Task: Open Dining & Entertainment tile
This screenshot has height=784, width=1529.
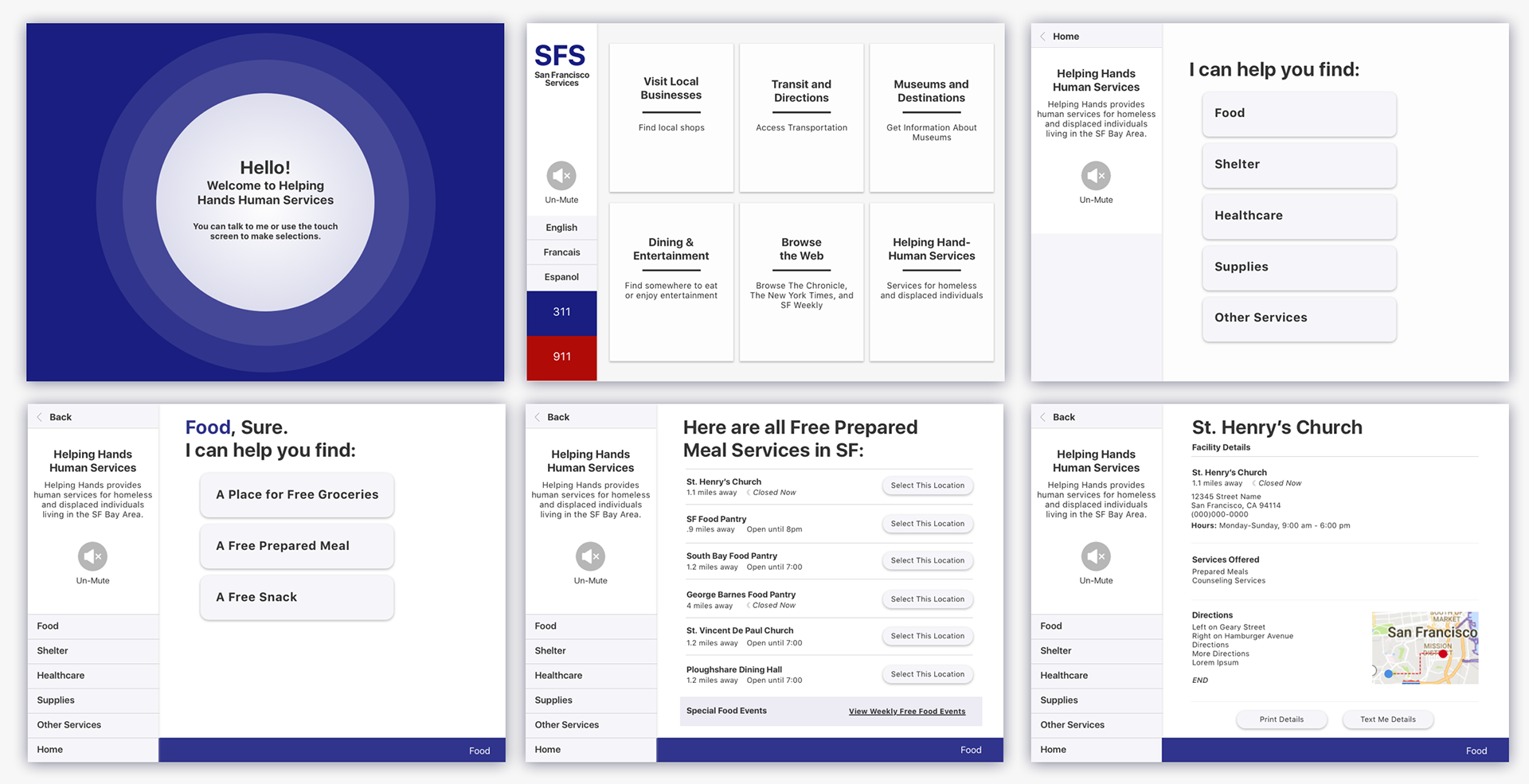Action: point(671,282)
